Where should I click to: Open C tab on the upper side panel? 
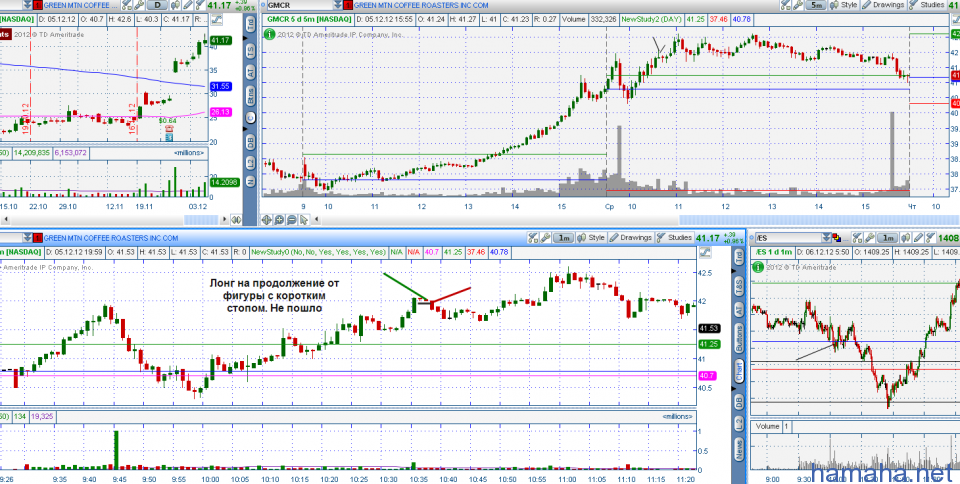point(251,117)
